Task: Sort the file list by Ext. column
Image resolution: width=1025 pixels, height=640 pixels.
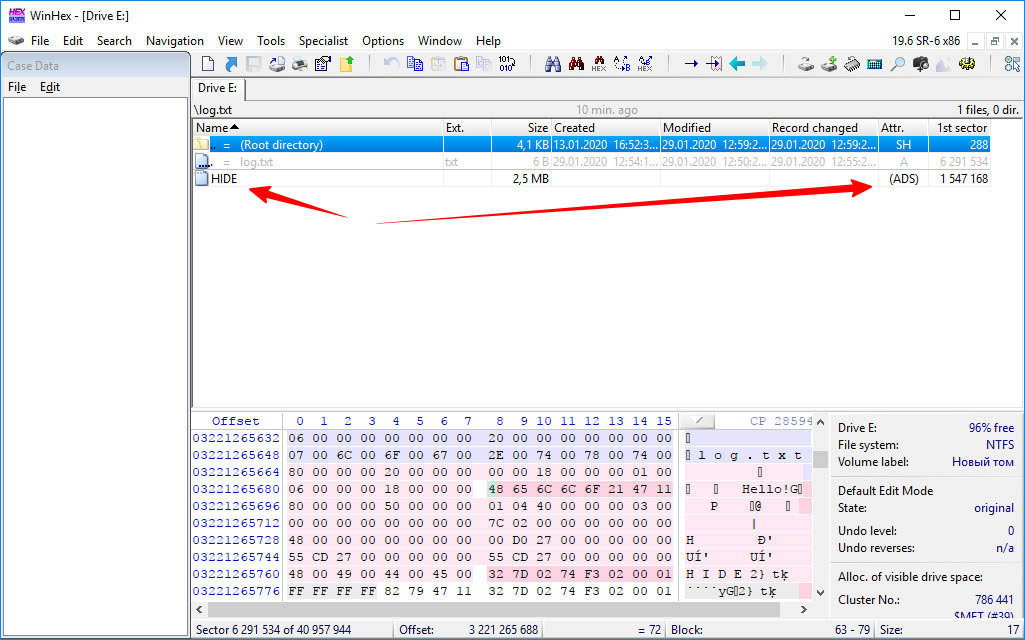Action: (x=467, y=127)
